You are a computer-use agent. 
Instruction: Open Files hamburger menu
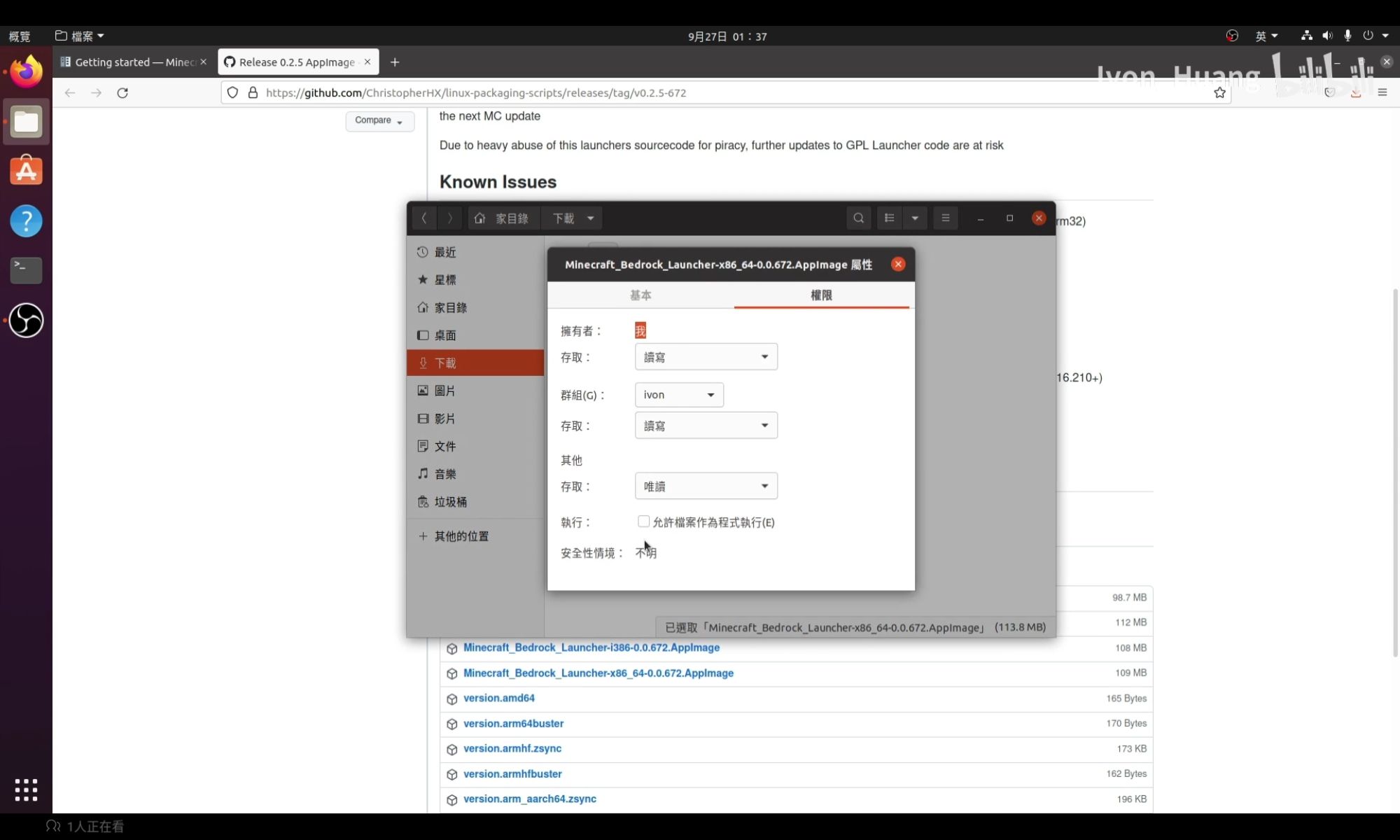tap(945, 218)
